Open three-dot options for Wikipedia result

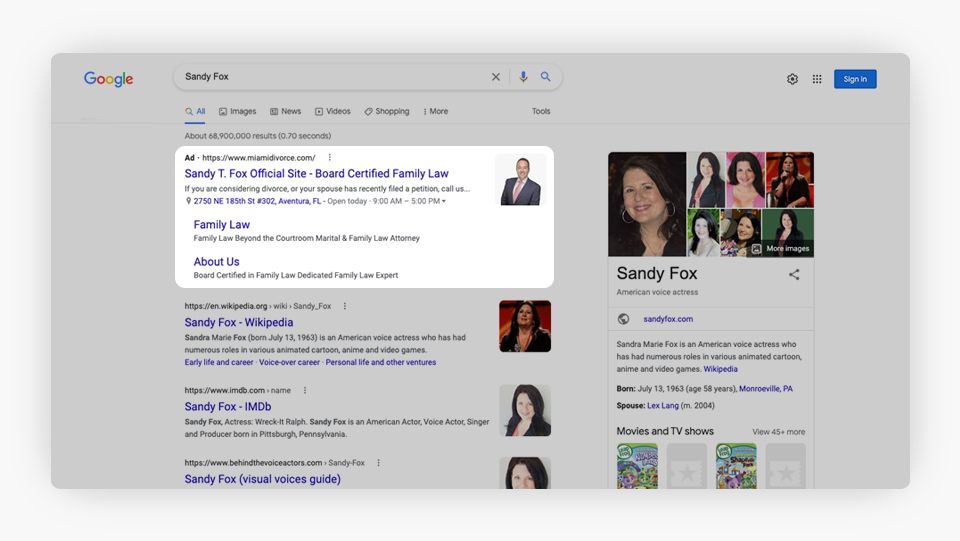[345, 306]
